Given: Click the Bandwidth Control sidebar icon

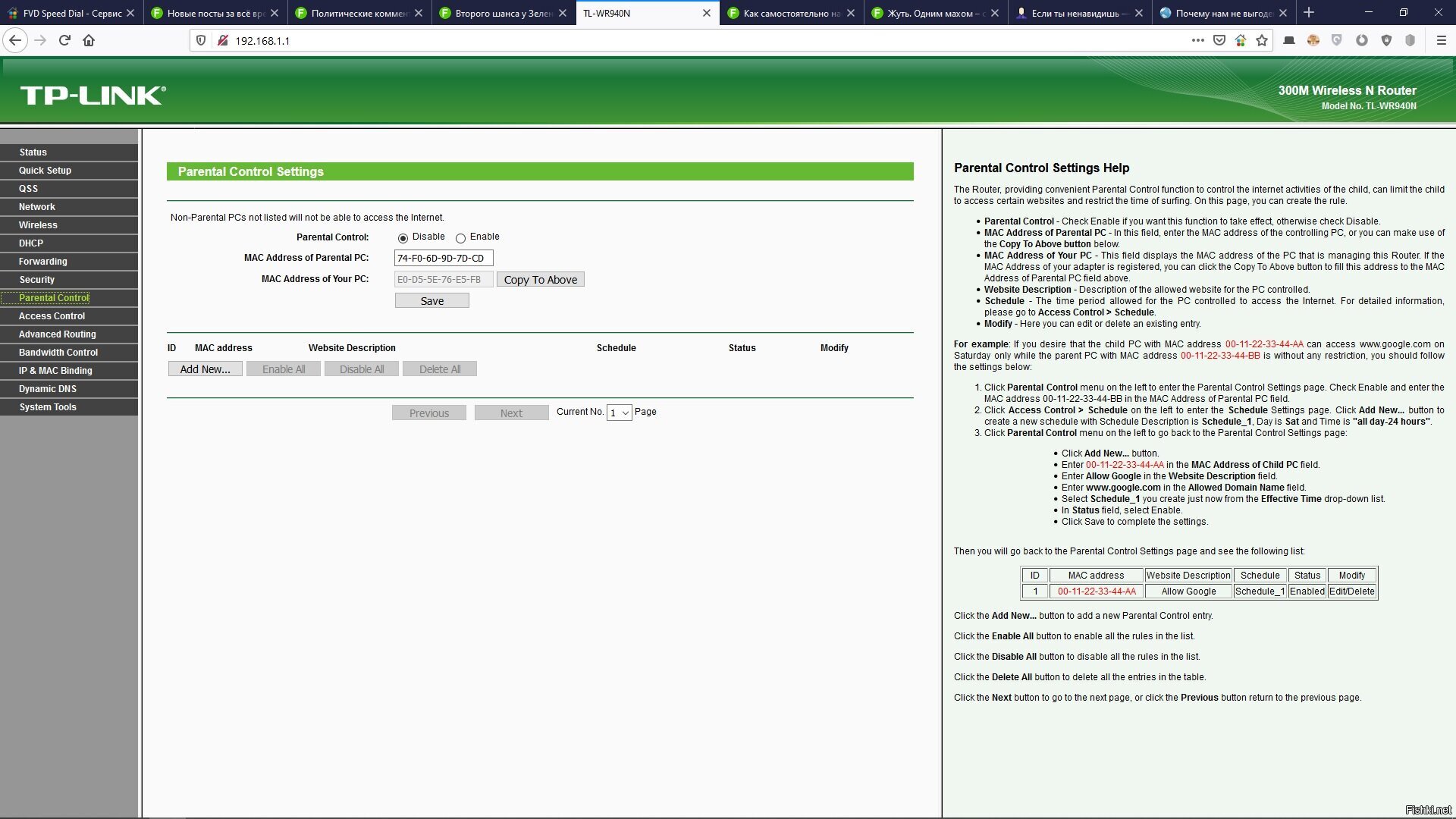Looking at the screenshot, I should pos(58,352).
